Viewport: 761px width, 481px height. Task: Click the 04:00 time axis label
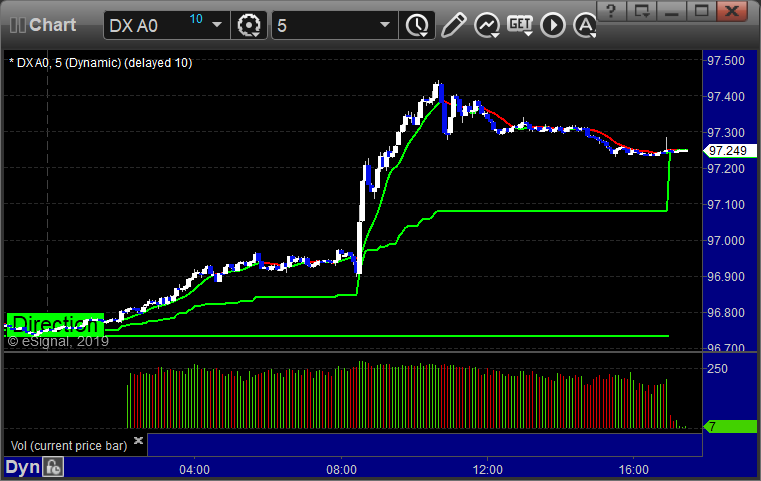coord(195,470)
